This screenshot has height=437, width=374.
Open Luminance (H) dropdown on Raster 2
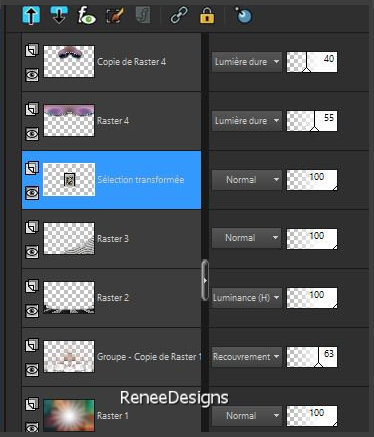(247, 298)
